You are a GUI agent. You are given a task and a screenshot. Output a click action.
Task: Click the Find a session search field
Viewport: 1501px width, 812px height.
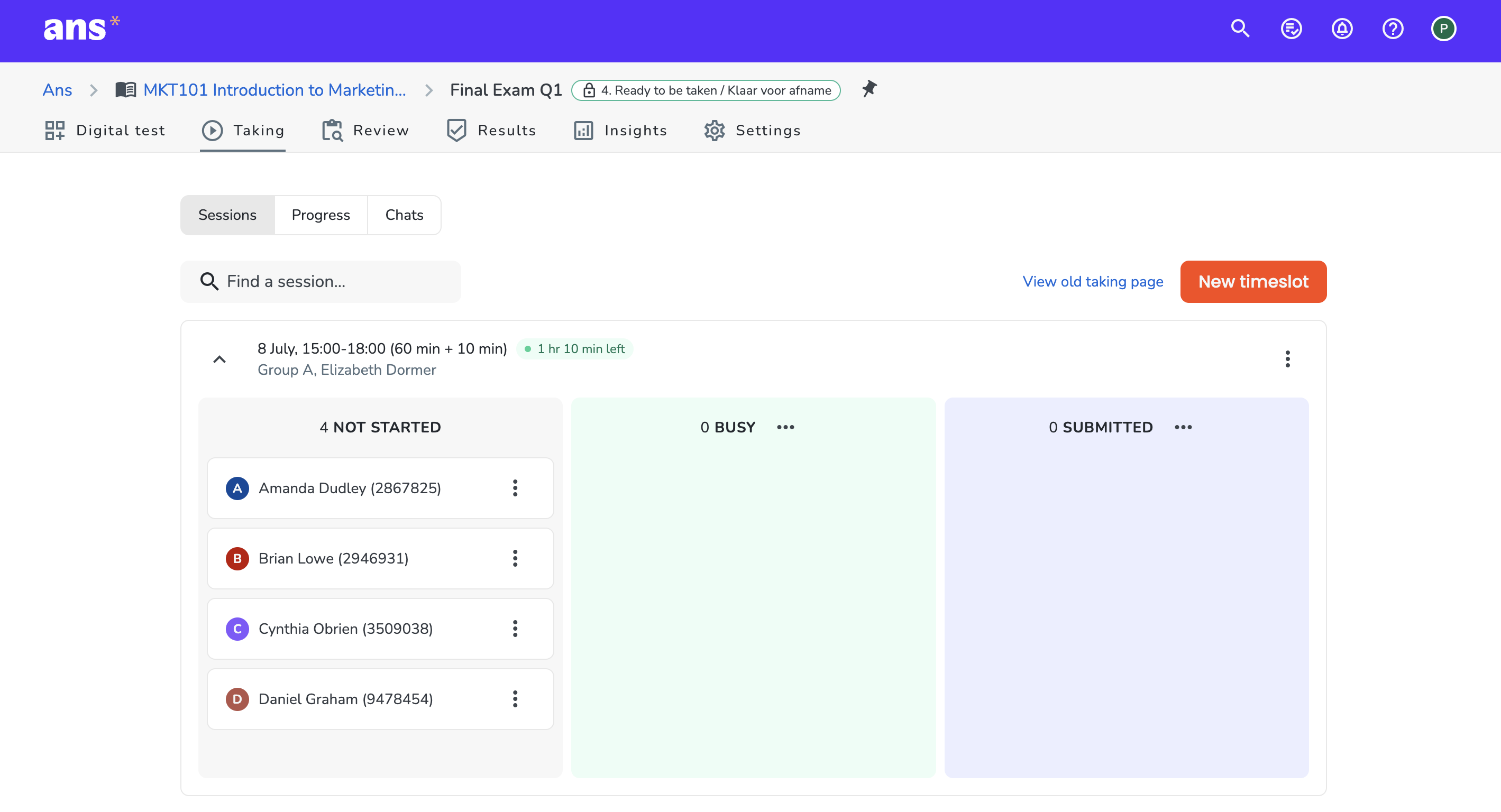point(321,281)
